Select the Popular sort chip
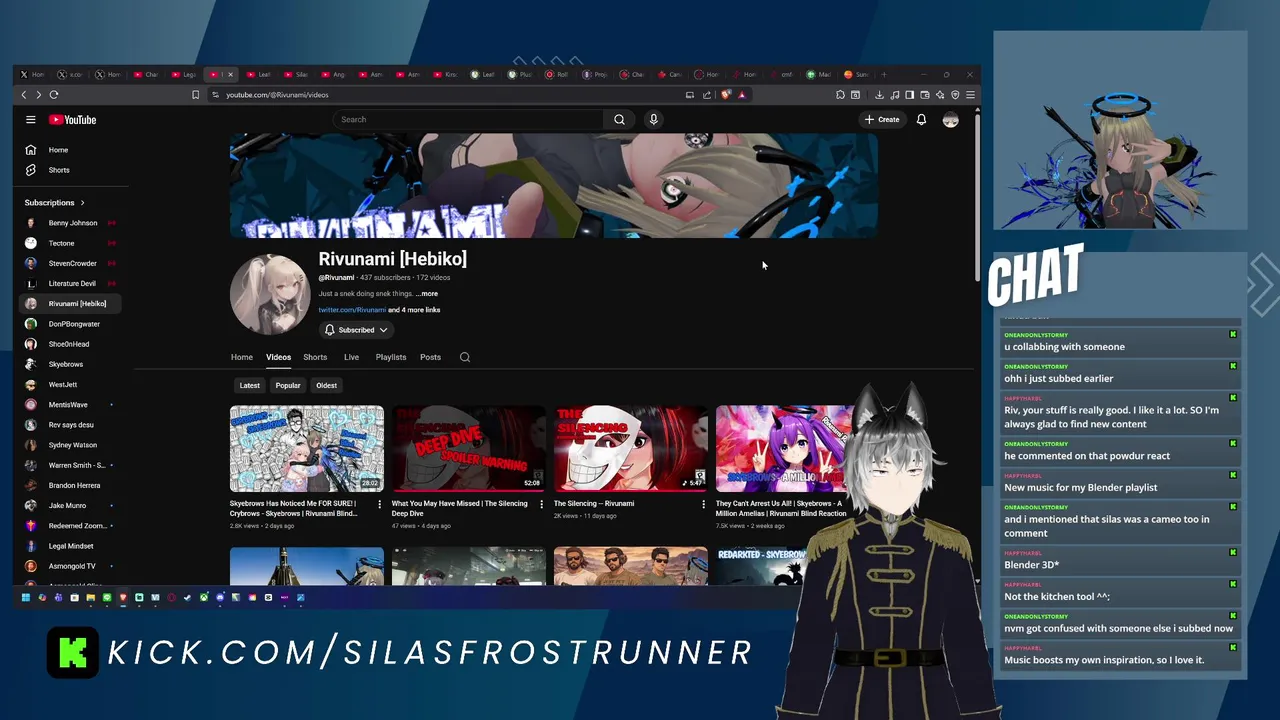The height and width of the screenshot is (720, 1280). coord(288,385)
